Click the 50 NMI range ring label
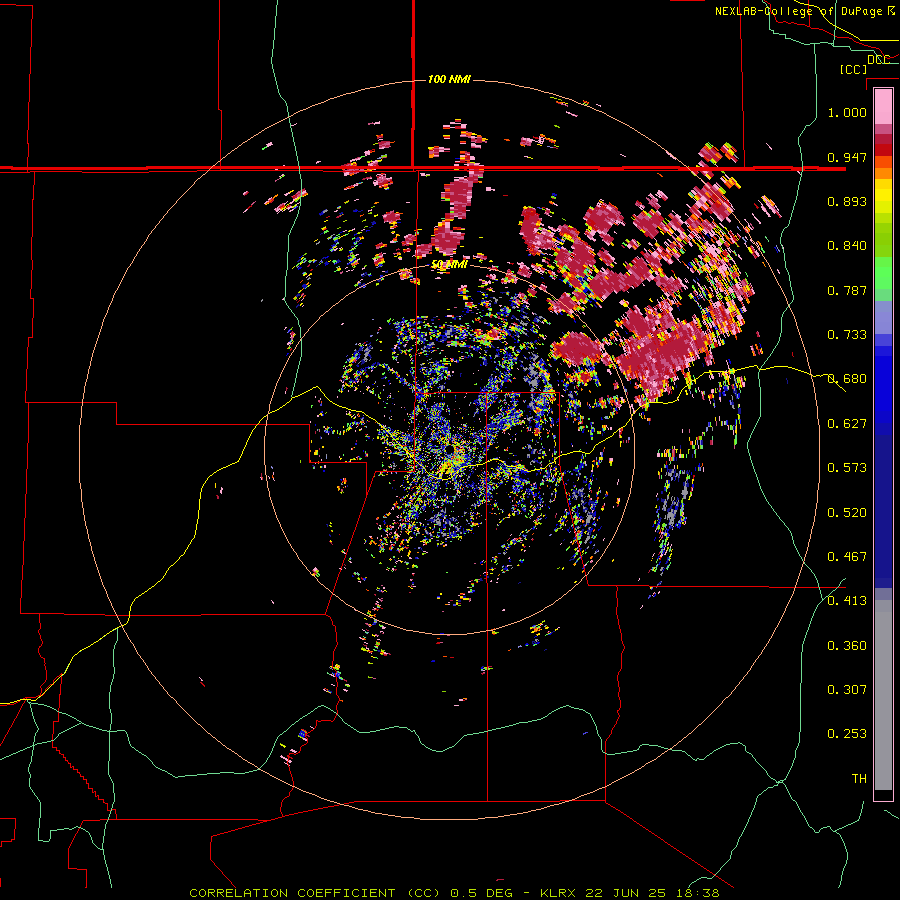Image resolution: width=900 pixels, height=900 pixels. click(449, 265)
